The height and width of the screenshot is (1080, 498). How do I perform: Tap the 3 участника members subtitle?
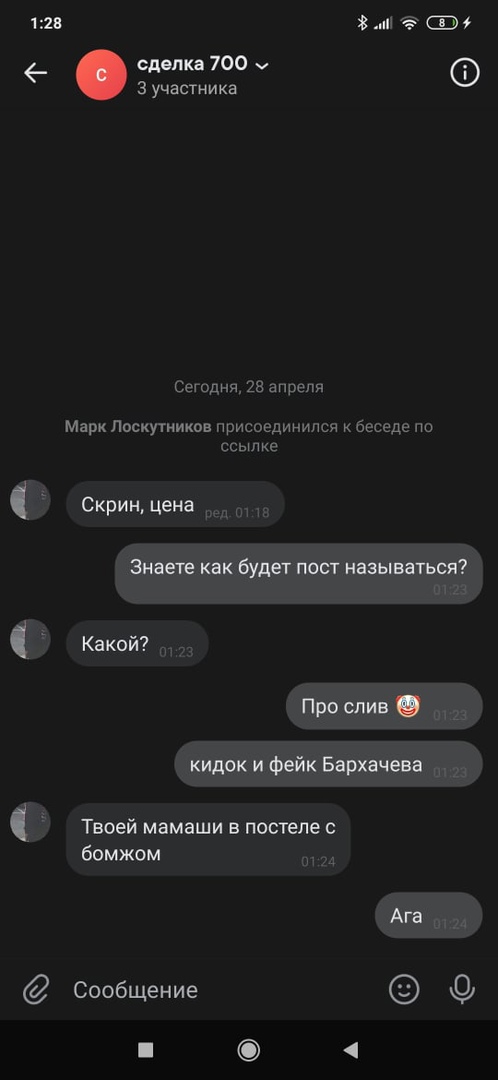click(187, 88)
